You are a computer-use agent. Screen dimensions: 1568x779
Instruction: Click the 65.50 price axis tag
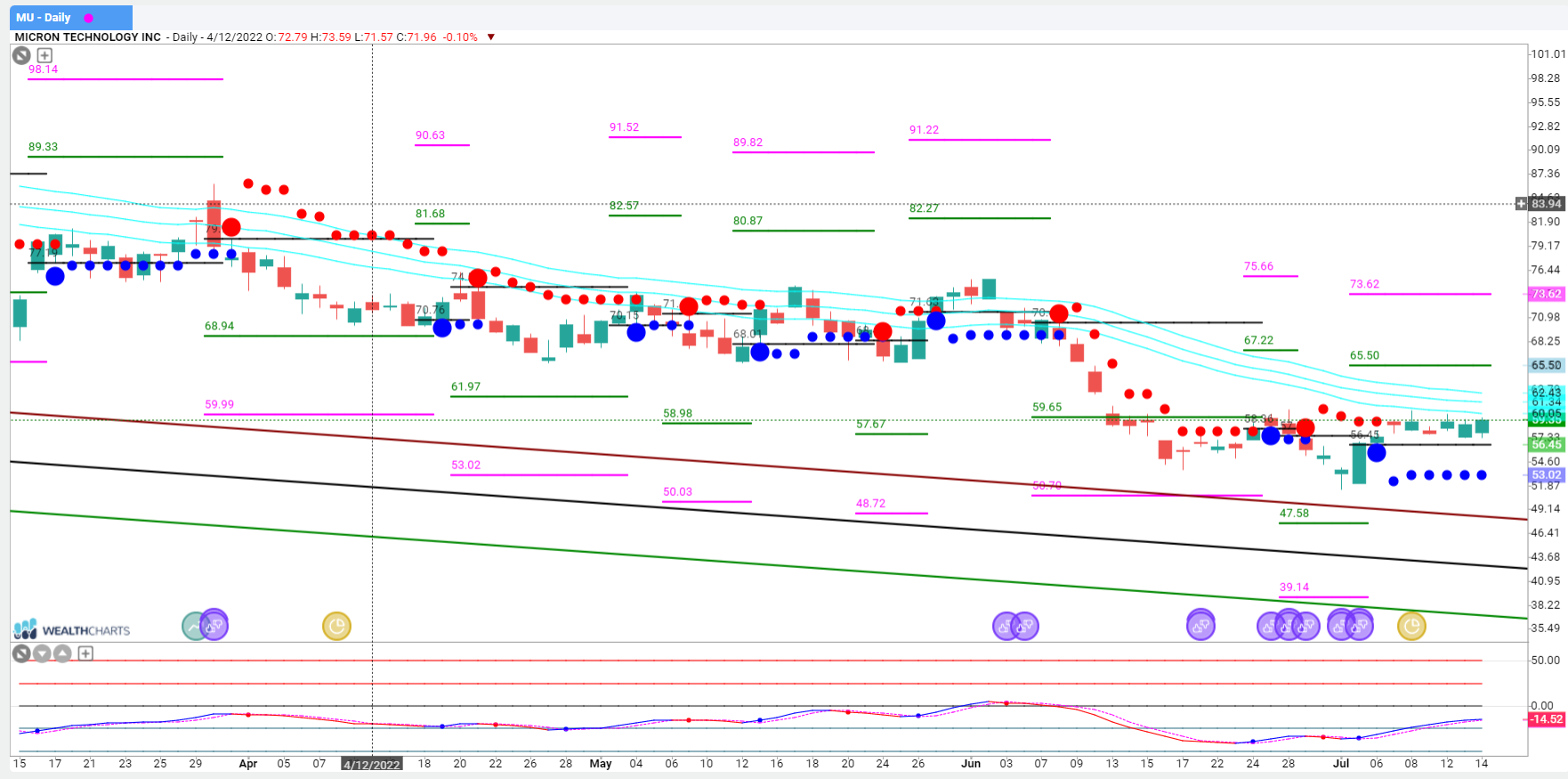click(1547, 365)
